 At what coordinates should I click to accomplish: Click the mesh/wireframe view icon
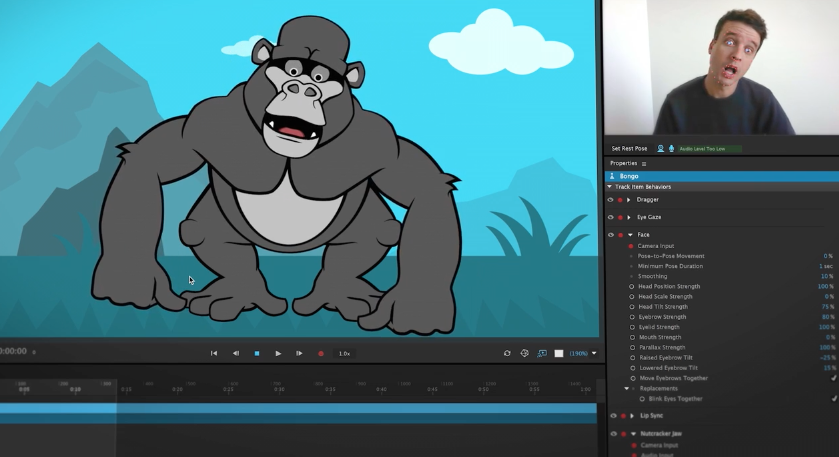524,353
